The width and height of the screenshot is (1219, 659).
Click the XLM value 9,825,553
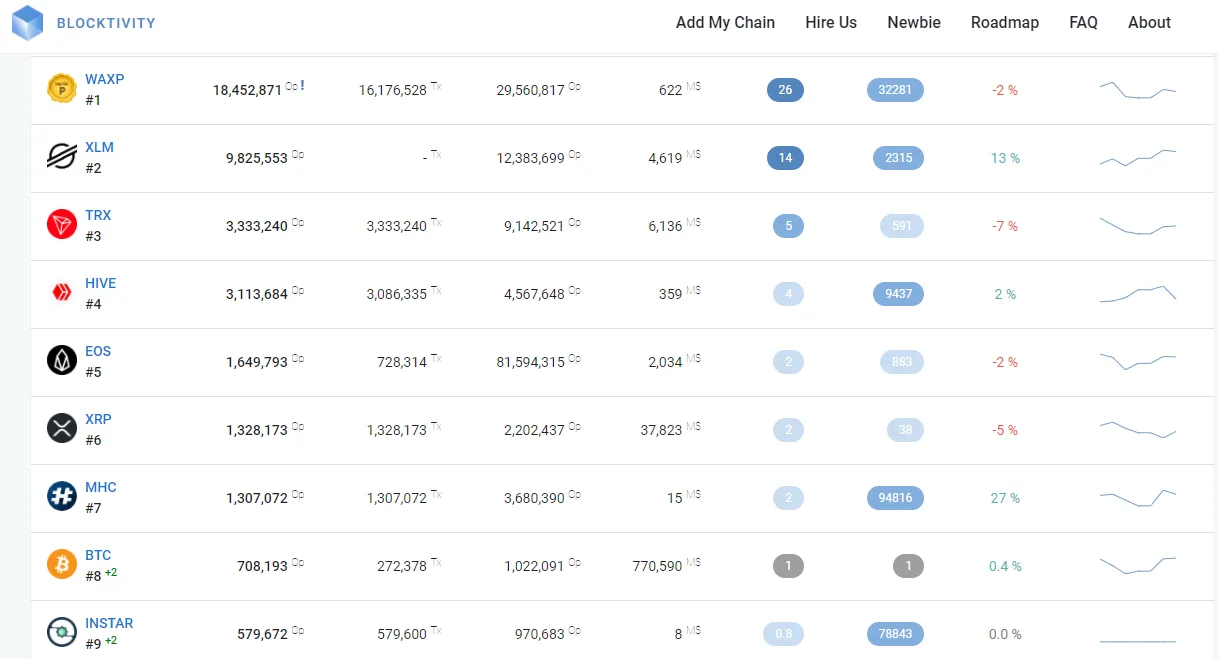pos(257,158)
